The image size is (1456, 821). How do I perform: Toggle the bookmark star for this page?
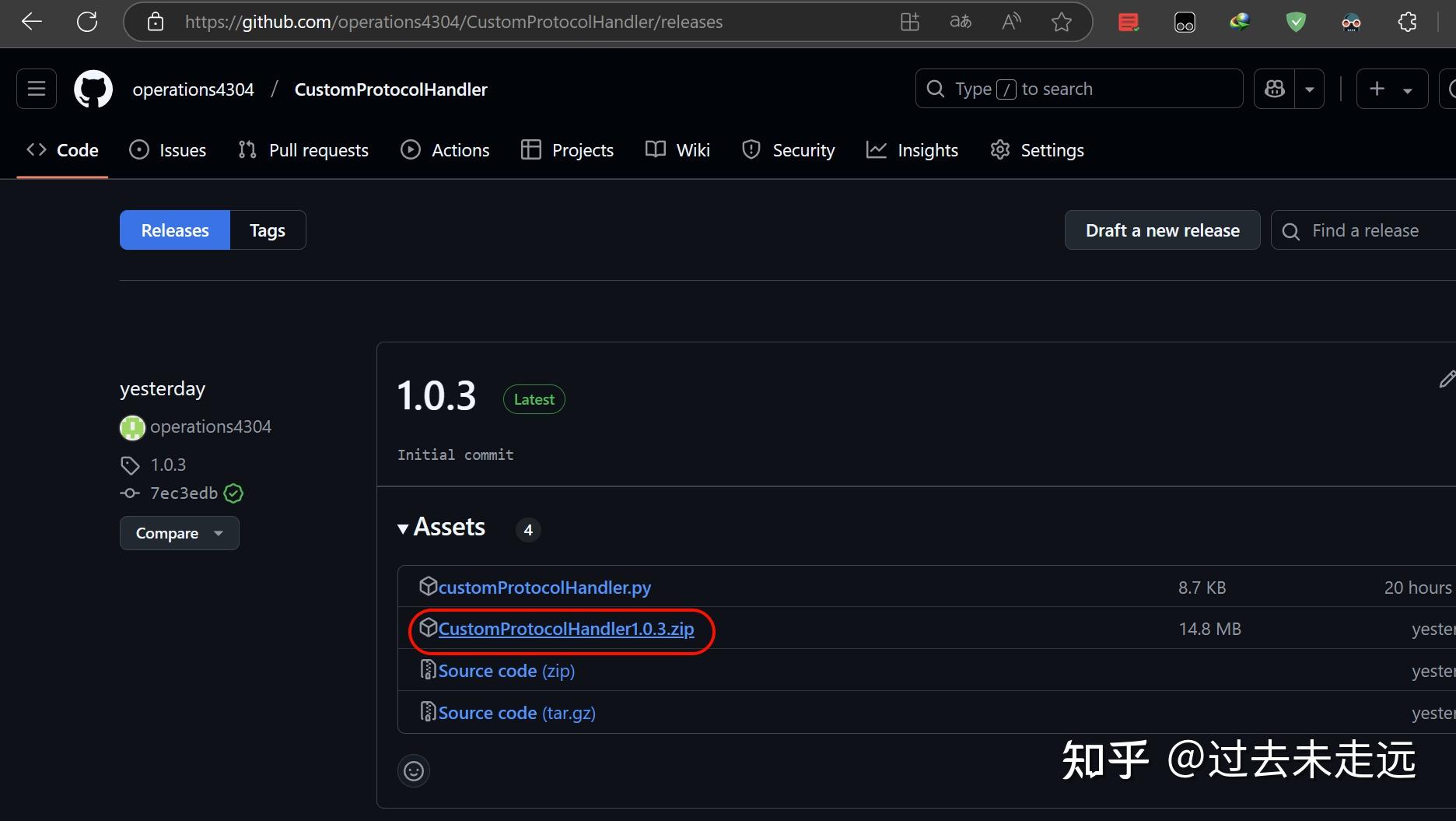click(x=1062, y=22)
